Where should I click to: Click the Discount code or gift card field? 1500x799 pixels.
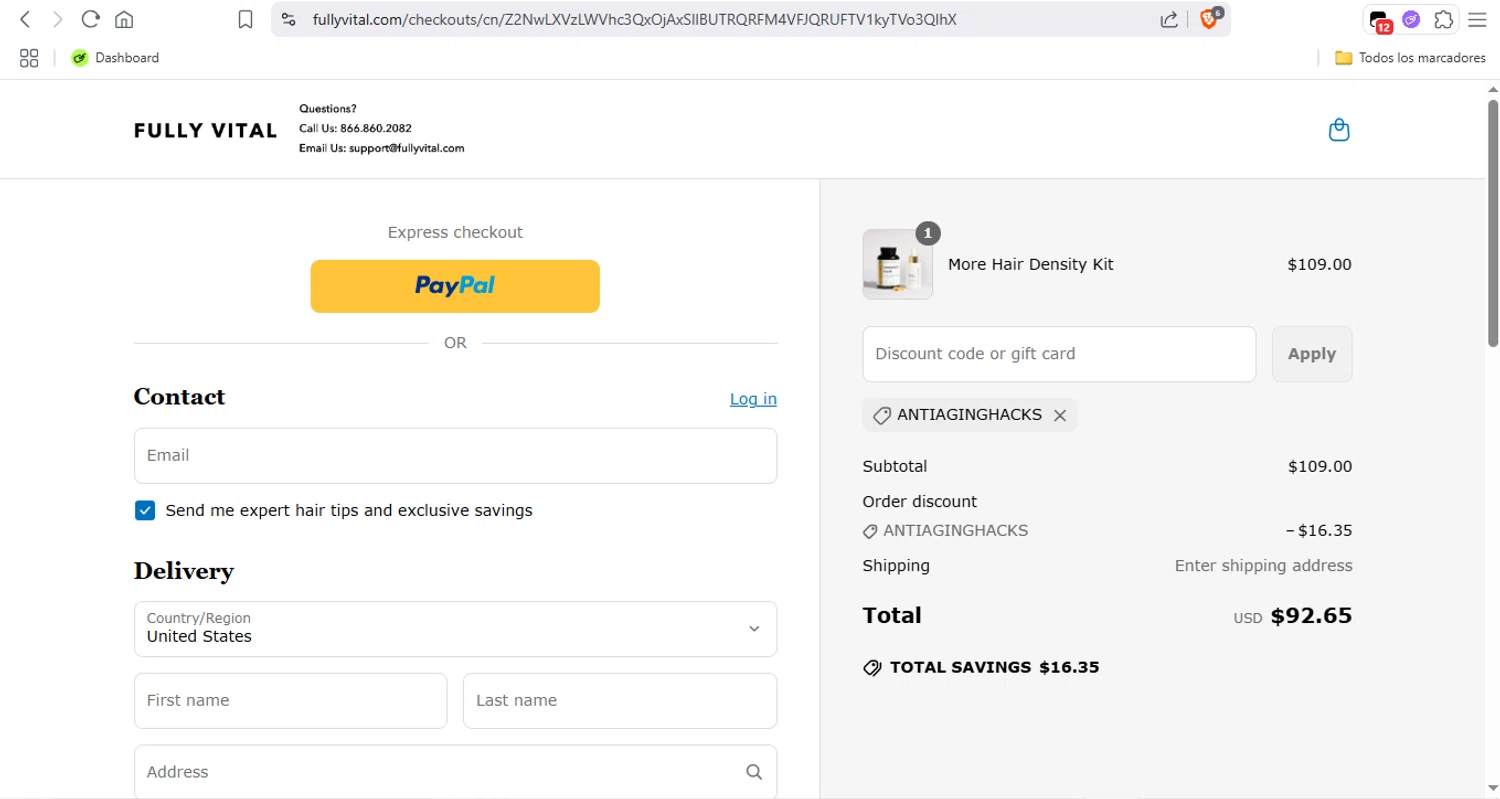click(x=1059, y=354)
